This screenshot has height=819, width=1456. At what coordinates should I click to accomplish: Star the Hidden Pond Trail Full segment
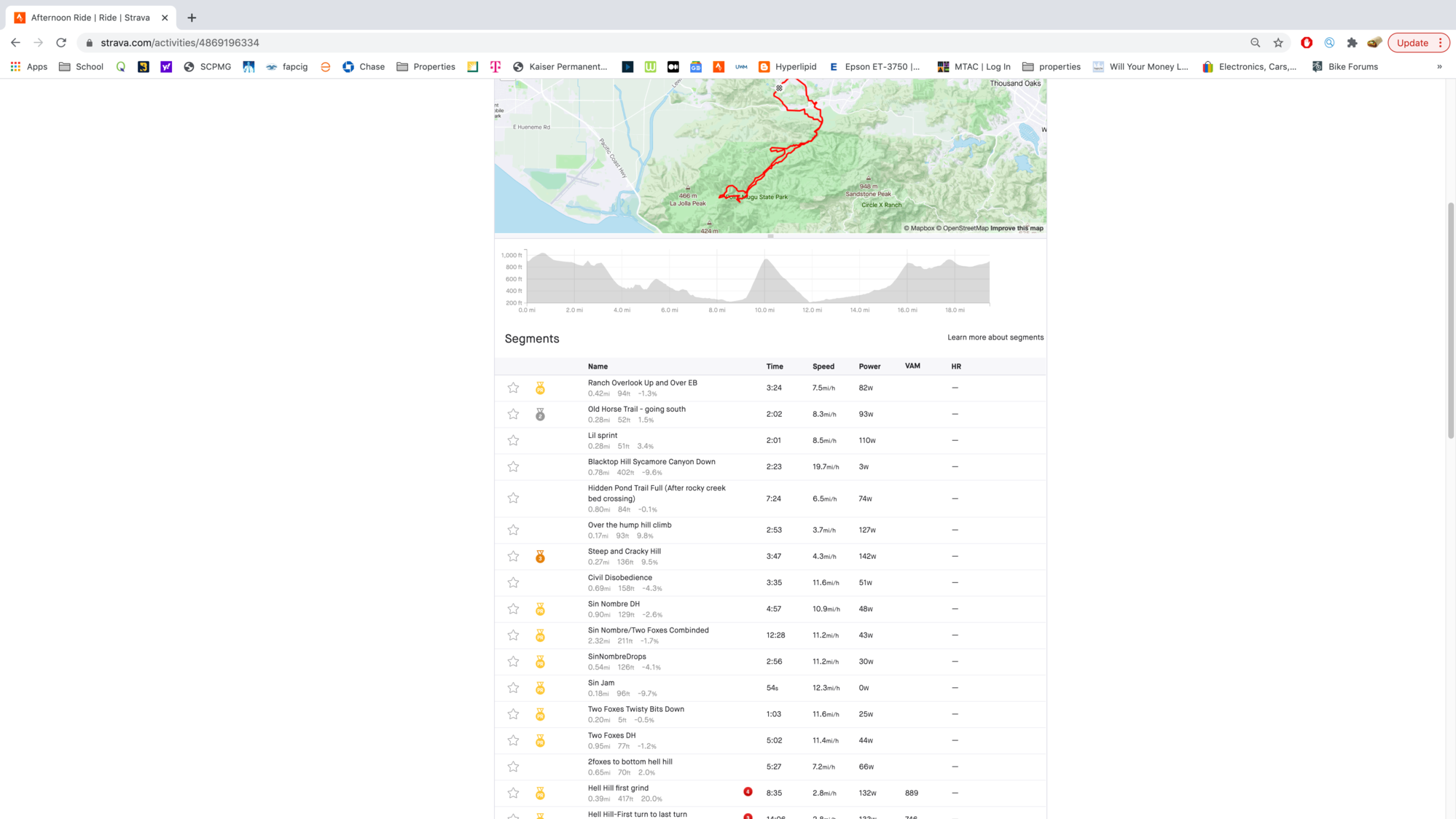[x=513, y=498]
